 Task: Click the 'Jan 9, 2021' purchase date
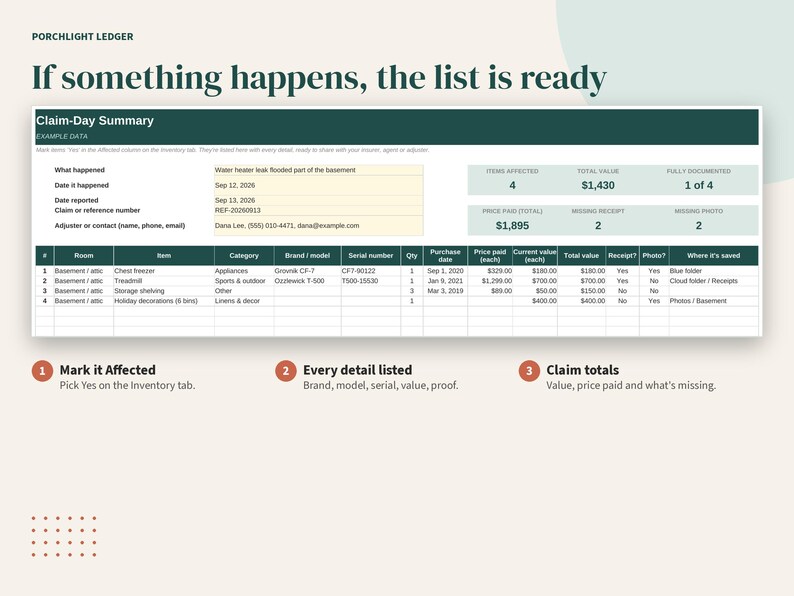click(x=445, y=281)
